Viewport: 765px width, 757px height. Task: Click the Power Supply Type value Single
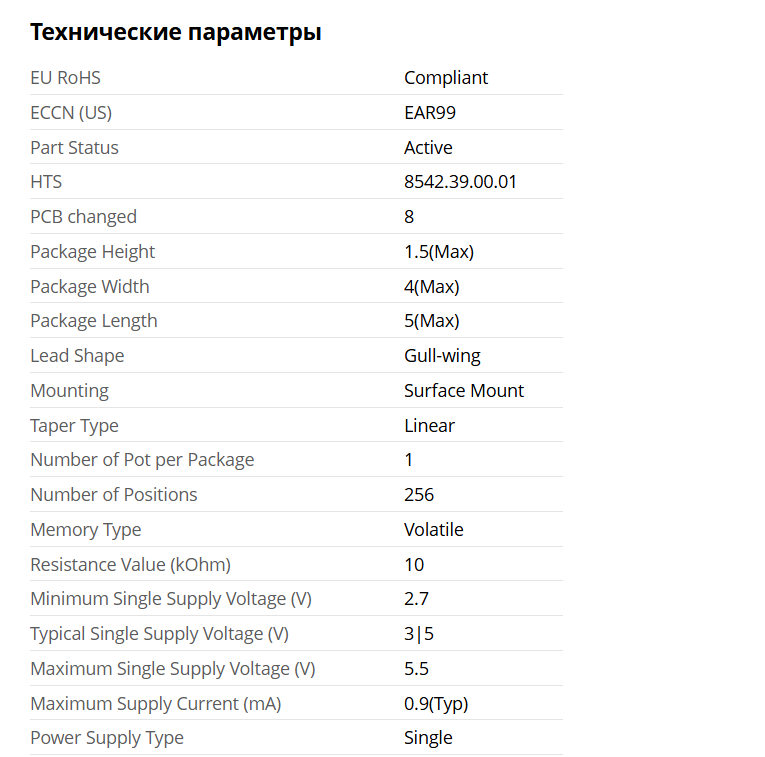pos(428,738)
